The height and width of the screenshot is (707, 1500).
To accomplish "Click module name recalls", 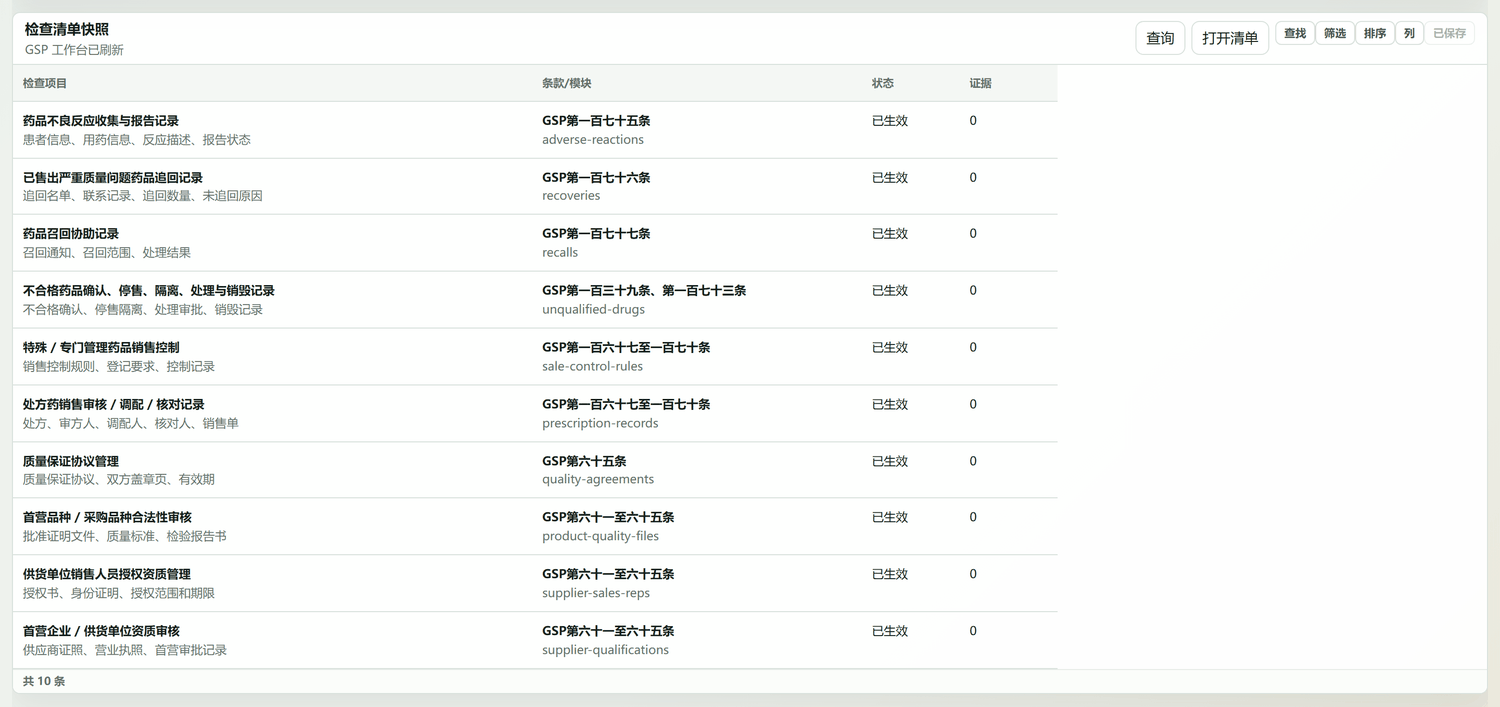I will [x=560, y=252].
